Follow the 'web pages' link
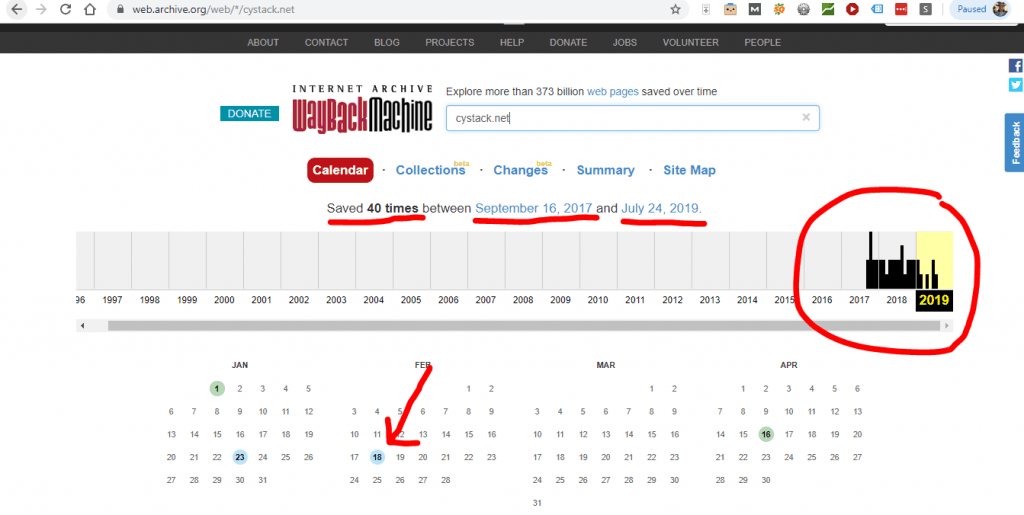This screenshot has width=1024, height=515. click(x=613, y=92)
